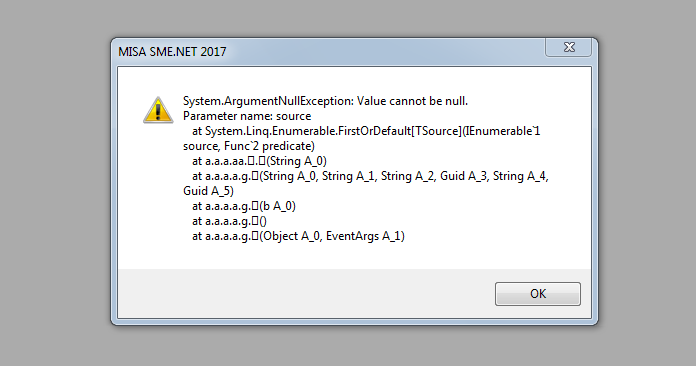Click the System.Linq.Enumerable.FirstOrDefault stack line

(x=366, y=131)
